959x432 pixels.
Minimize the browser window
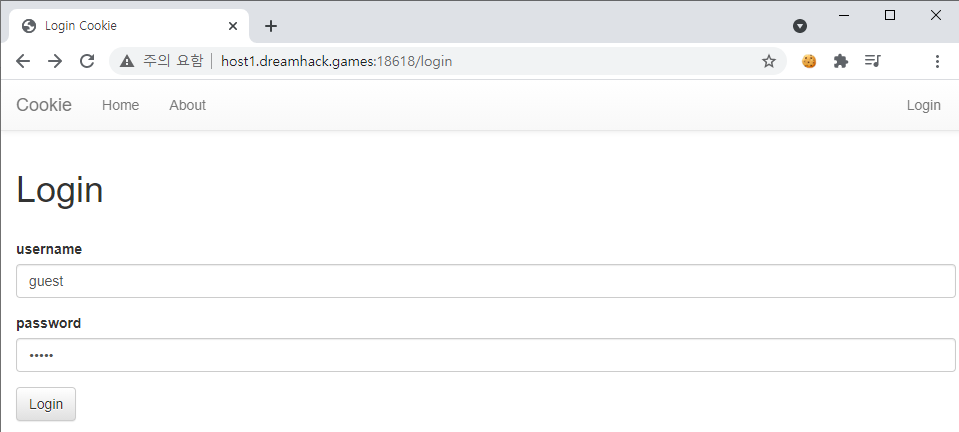click(845, 15)
